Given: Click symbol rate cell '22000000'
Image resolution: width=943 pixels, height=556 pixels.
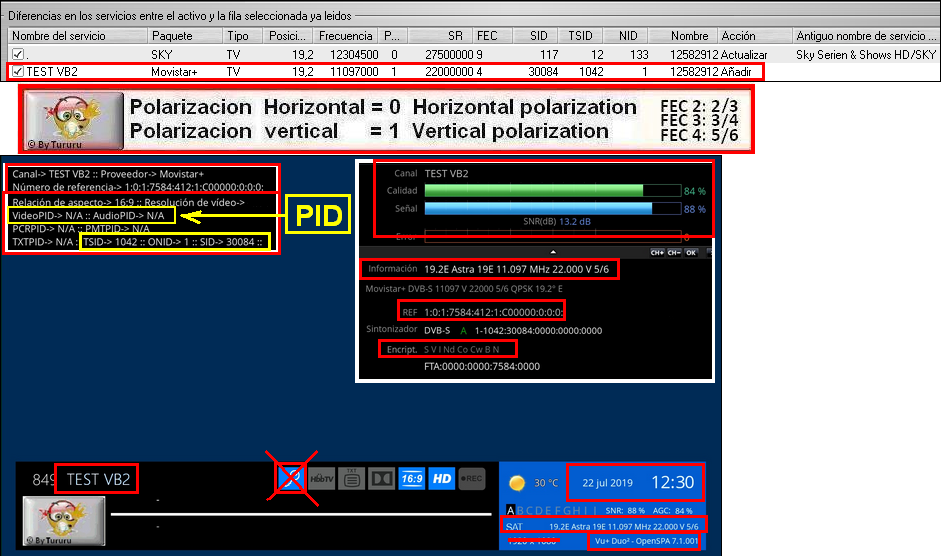Looking at the screenshot, I should (x=449, y=72).
